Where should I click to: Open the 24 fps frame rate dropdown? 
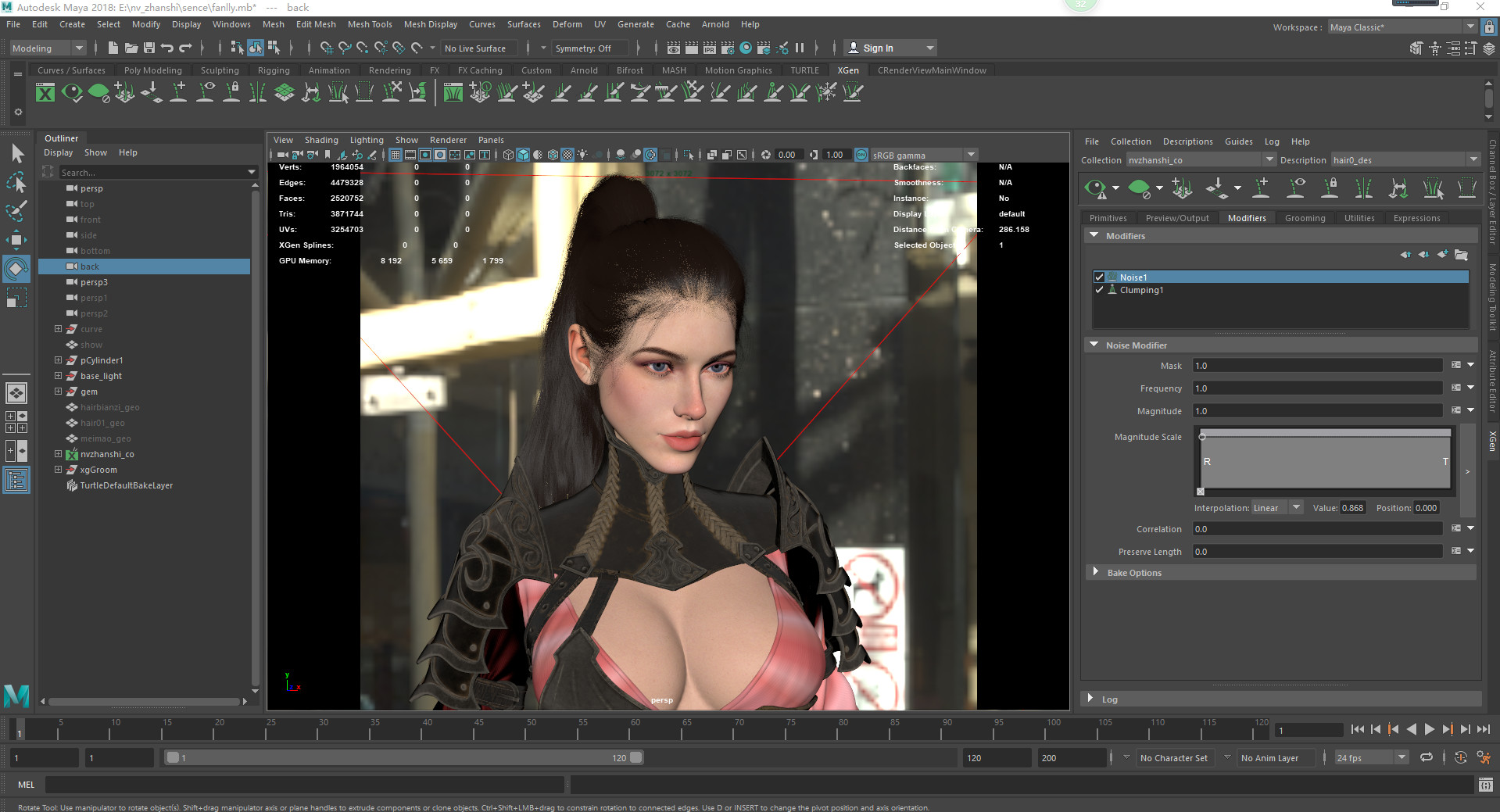point(1370,757)
